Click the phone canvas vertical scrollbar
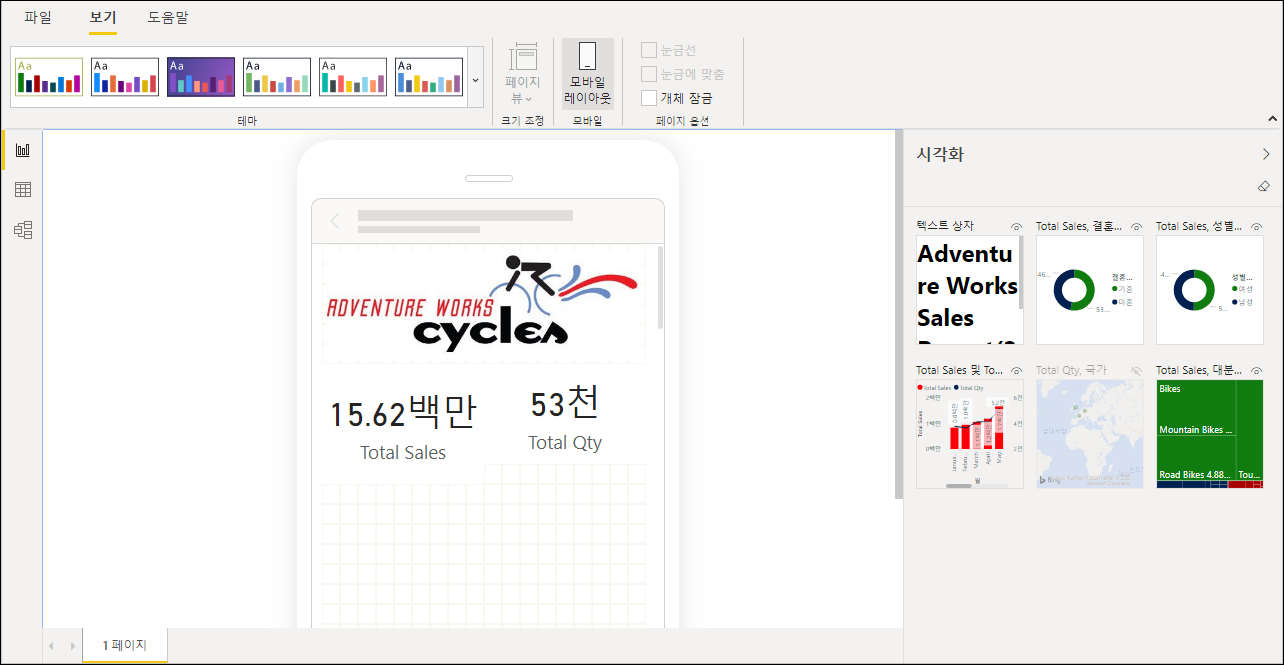The image size is (1284, 665). tap(660, 288)
